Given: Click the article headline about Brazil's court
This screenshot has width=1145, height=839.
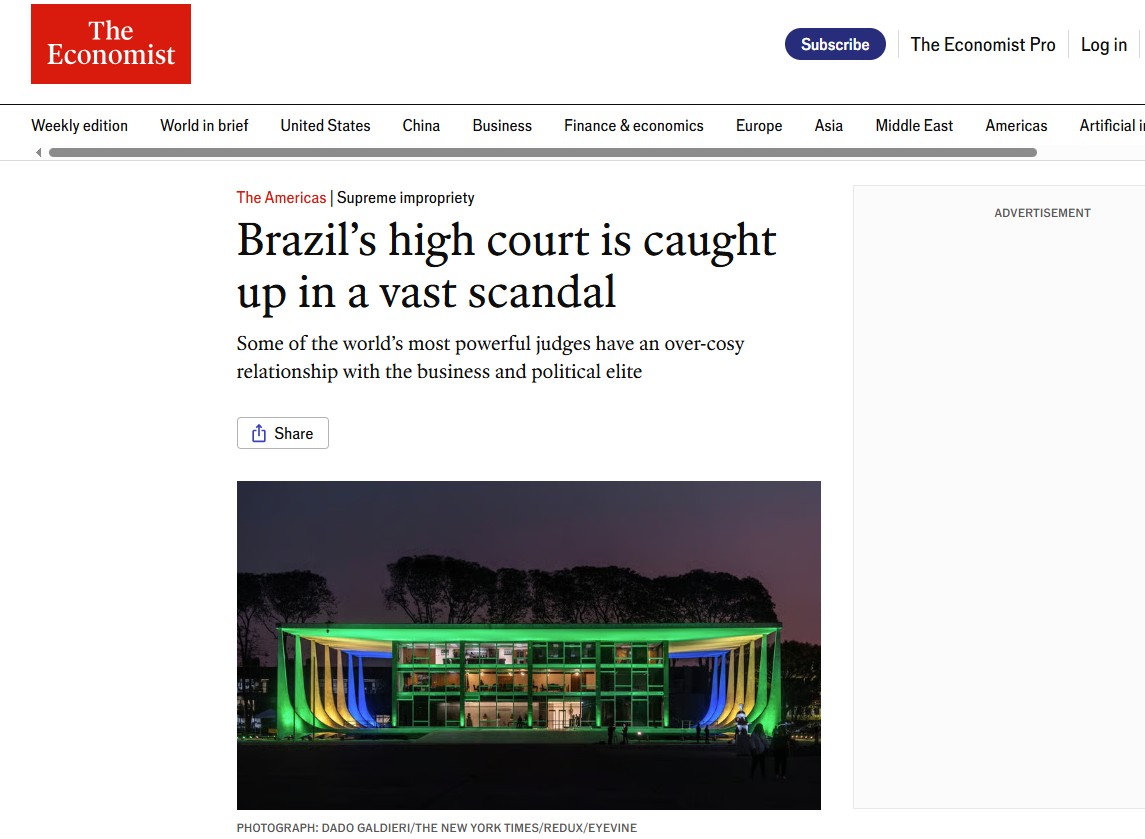Looking at the screenshot, I should 506,266.
